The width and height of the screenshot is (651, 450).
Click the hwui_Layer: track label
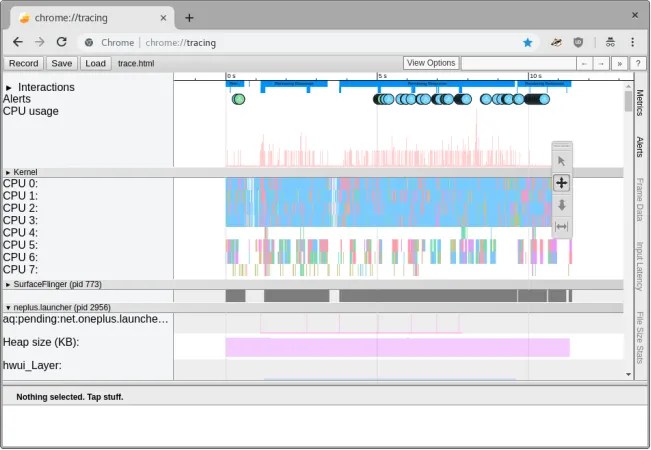(x=32, y=365)
